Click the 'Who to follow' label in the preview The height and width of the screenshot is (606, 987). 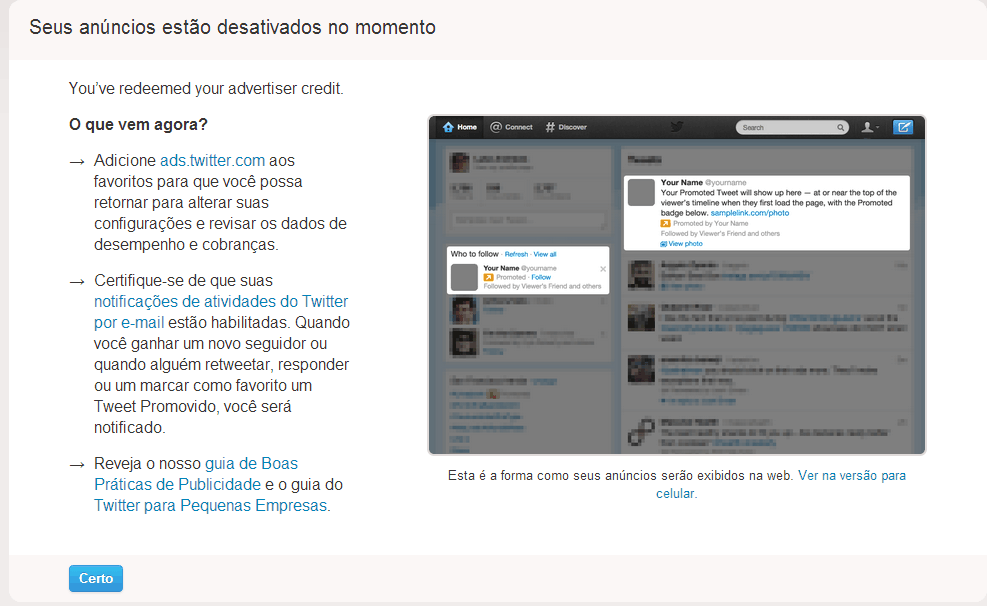pos(475,254)
